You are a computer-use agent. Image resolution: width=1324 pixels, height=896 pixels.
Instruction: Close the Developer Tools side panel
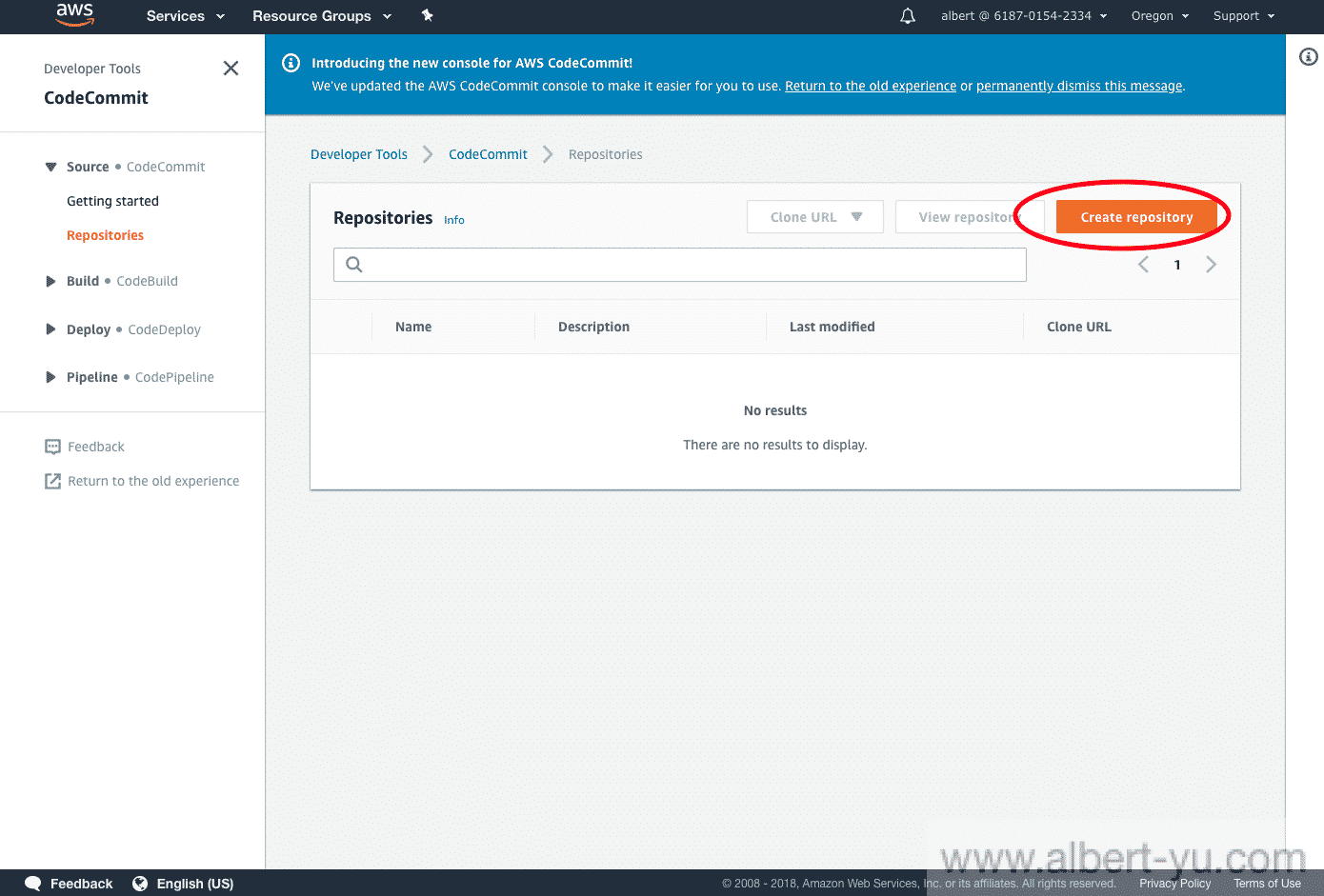(231, 69)
